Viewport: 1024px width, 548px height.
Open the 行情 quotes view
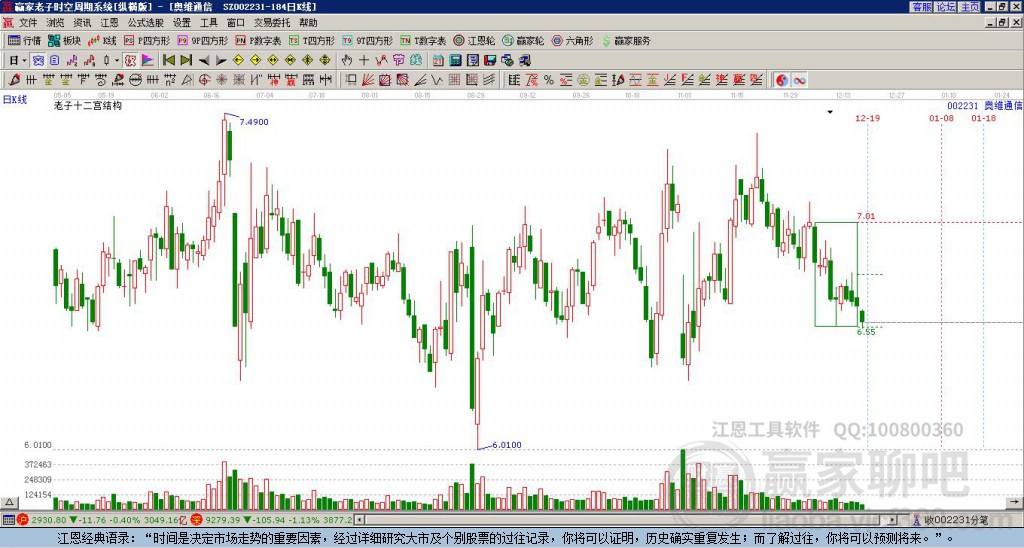coord(25,40)
